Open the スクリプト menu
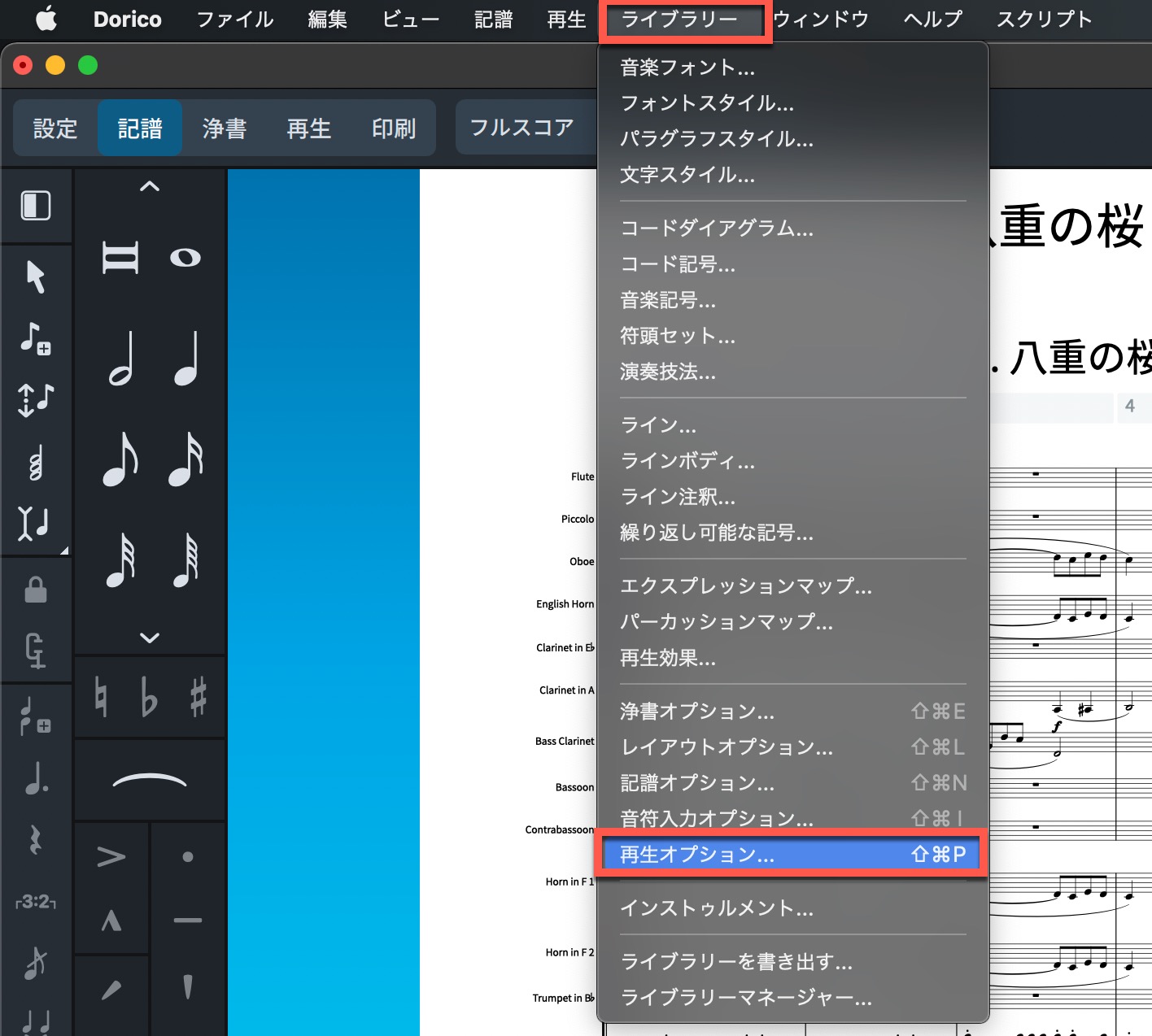This screenshot has height=1036, width=1152. (x=1045, y=19)
